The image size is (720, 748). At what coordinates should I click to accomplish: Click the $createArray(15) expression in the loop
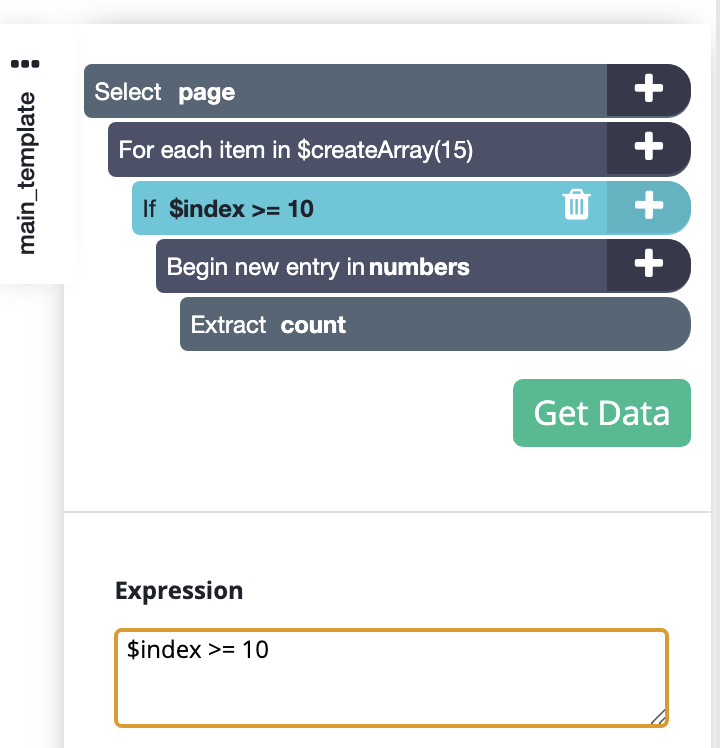click(x=385, y=150)
